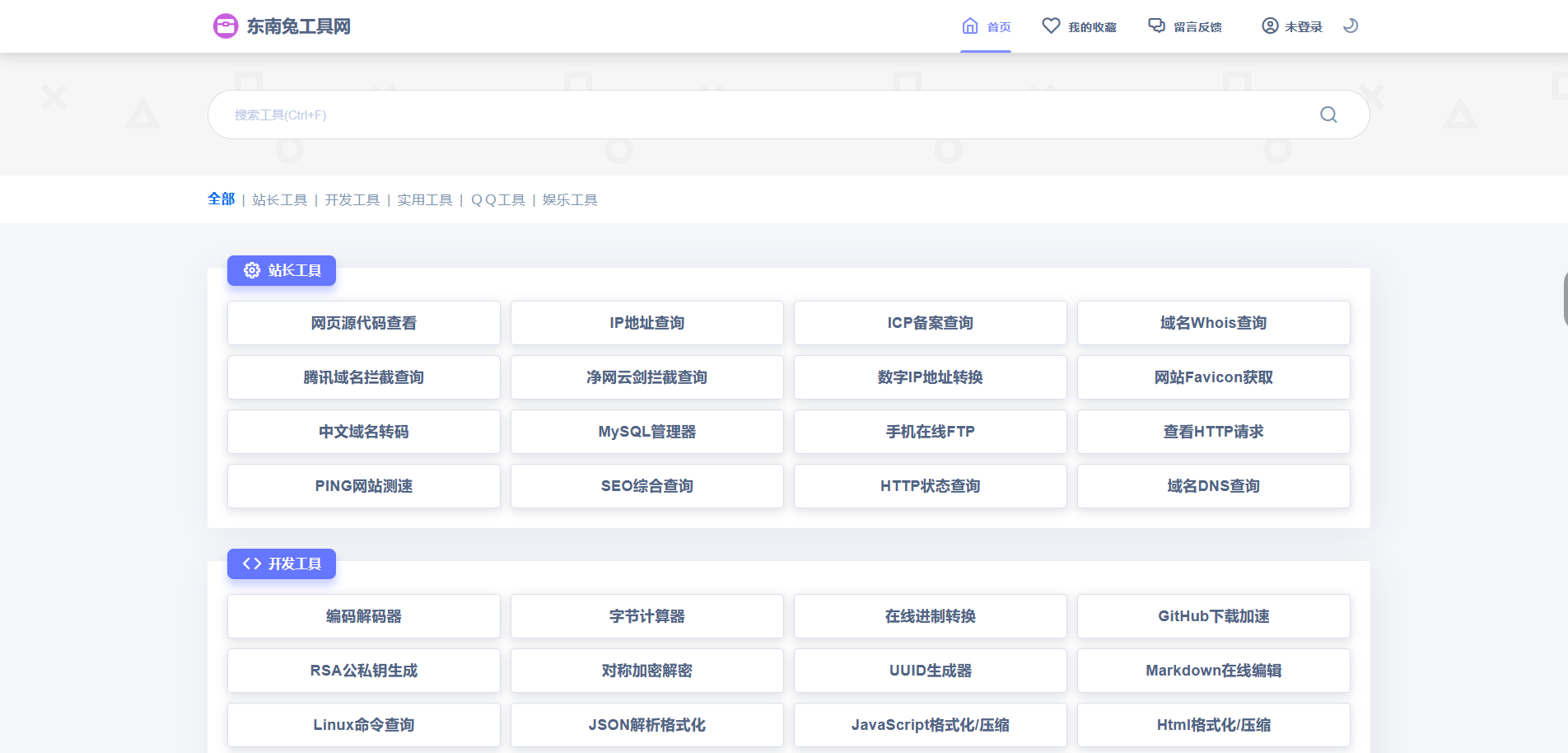Click the page scrollbar handle at right edge
The height and width of the screenshot is (753, 1568).
1565,298
